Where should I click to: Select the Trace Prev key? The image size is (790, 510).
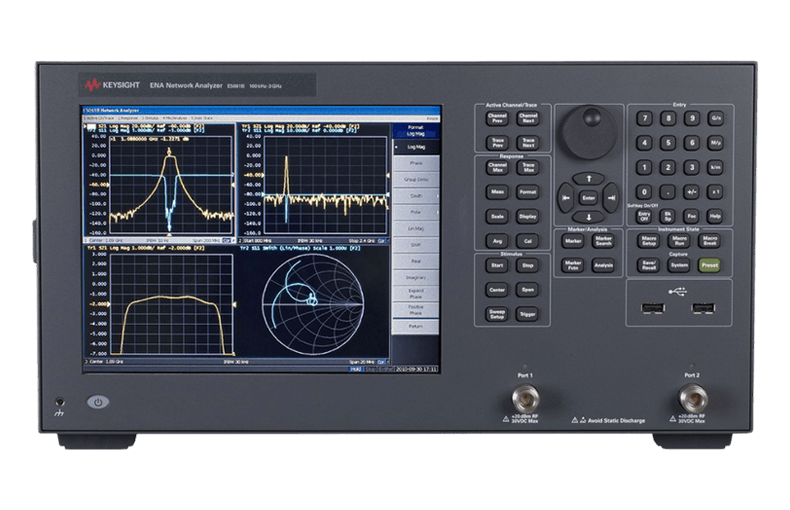click(497, 143)
